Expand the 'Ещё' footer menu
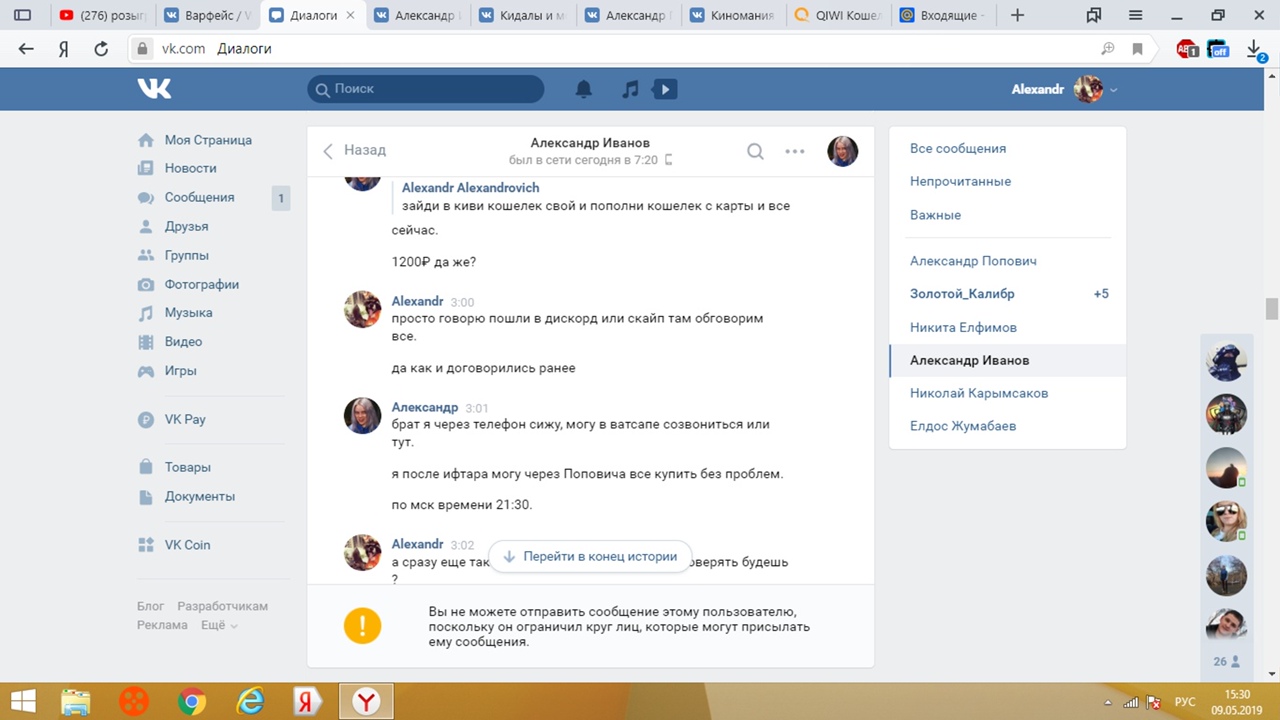Viewport: 1280px width, 720px height. (x=219, y=625)
